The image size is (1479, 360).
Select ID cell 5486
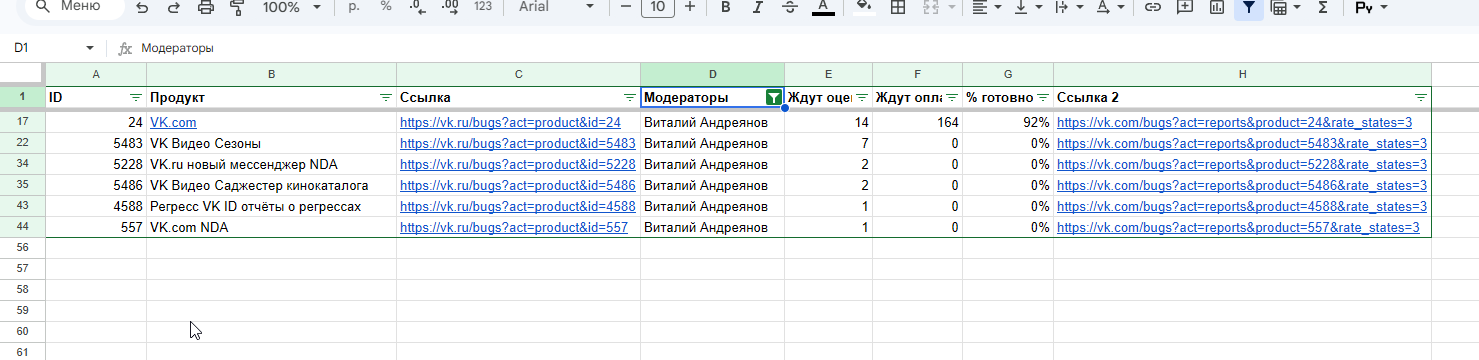[x=96, y=186]
